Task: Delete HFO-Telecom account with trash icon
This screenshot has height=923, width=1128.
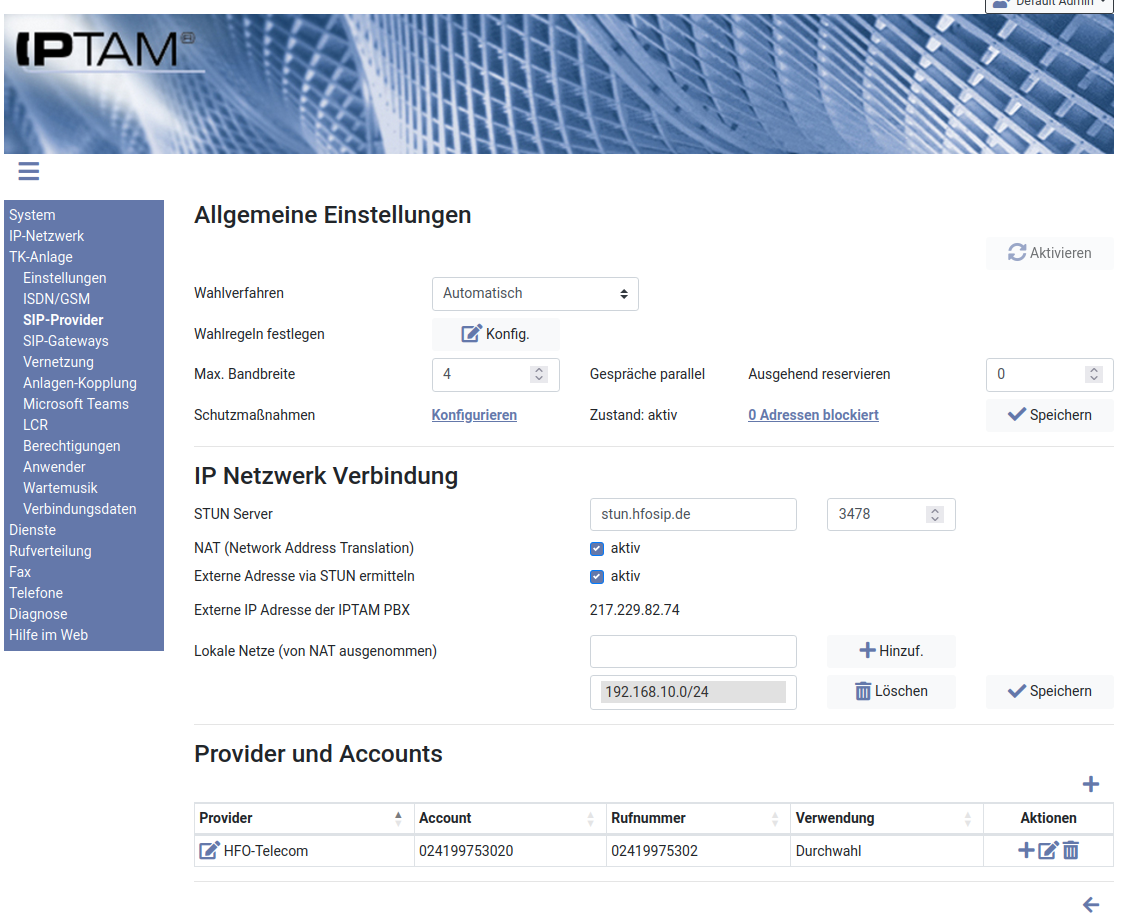Action: (x=1071, y=851)
